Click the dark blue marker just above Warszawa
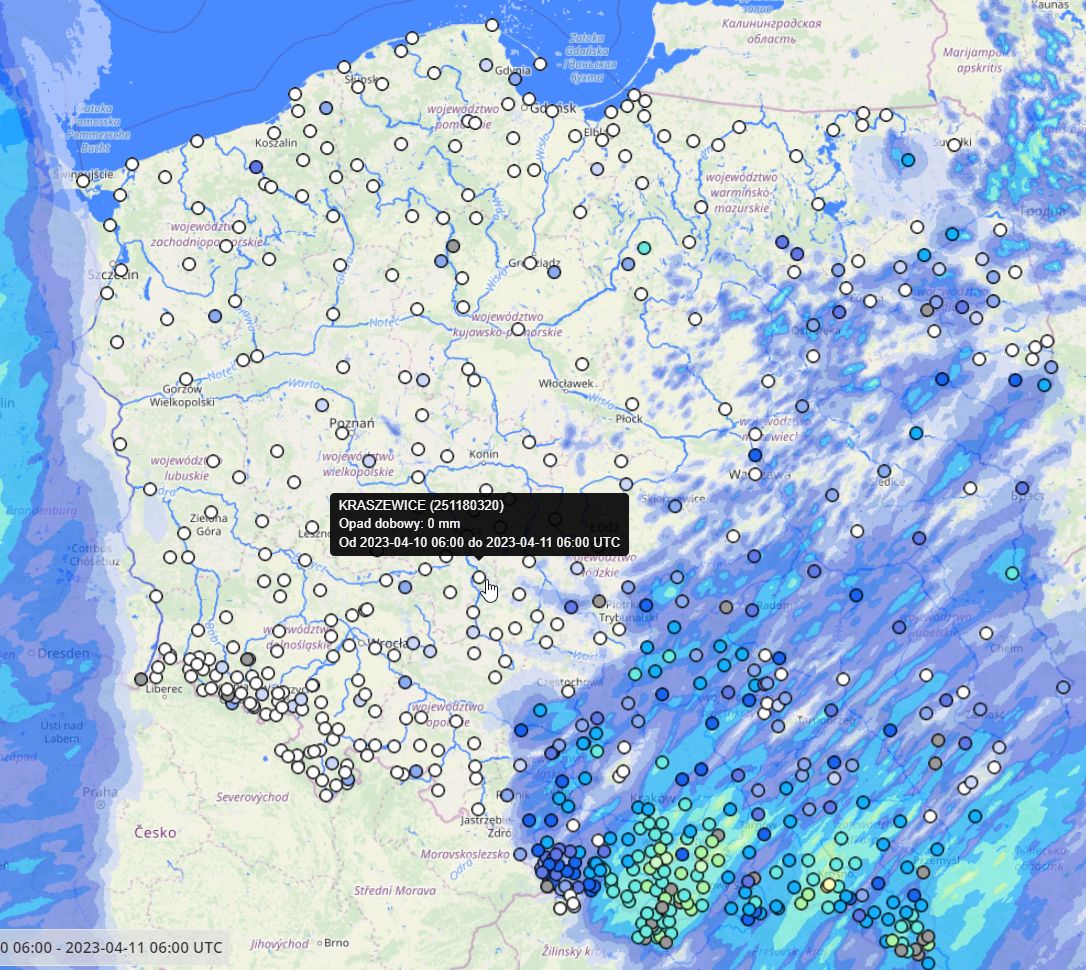The height and width of the screenshot is (970, 1086). tap(755, 455)
